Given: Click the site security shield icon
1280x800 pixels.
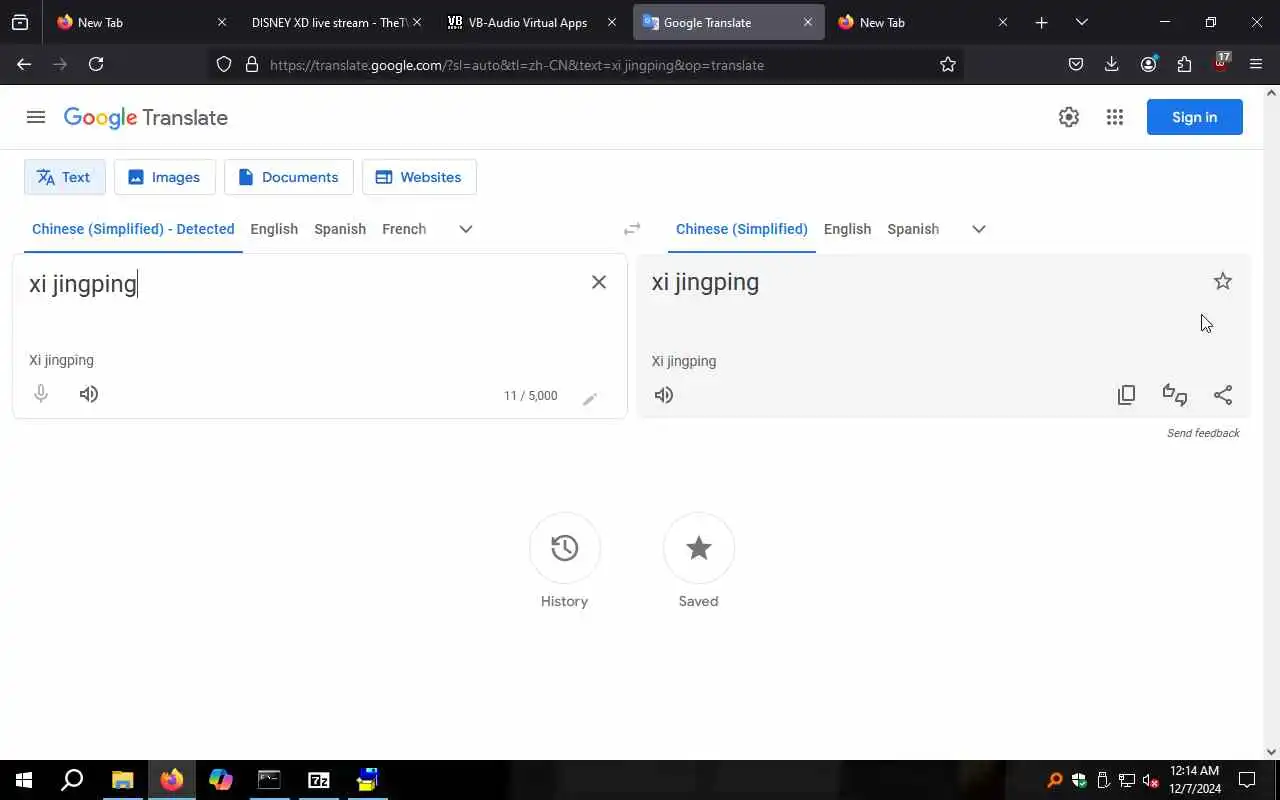Looking at the screenshot, I should 224,64.
